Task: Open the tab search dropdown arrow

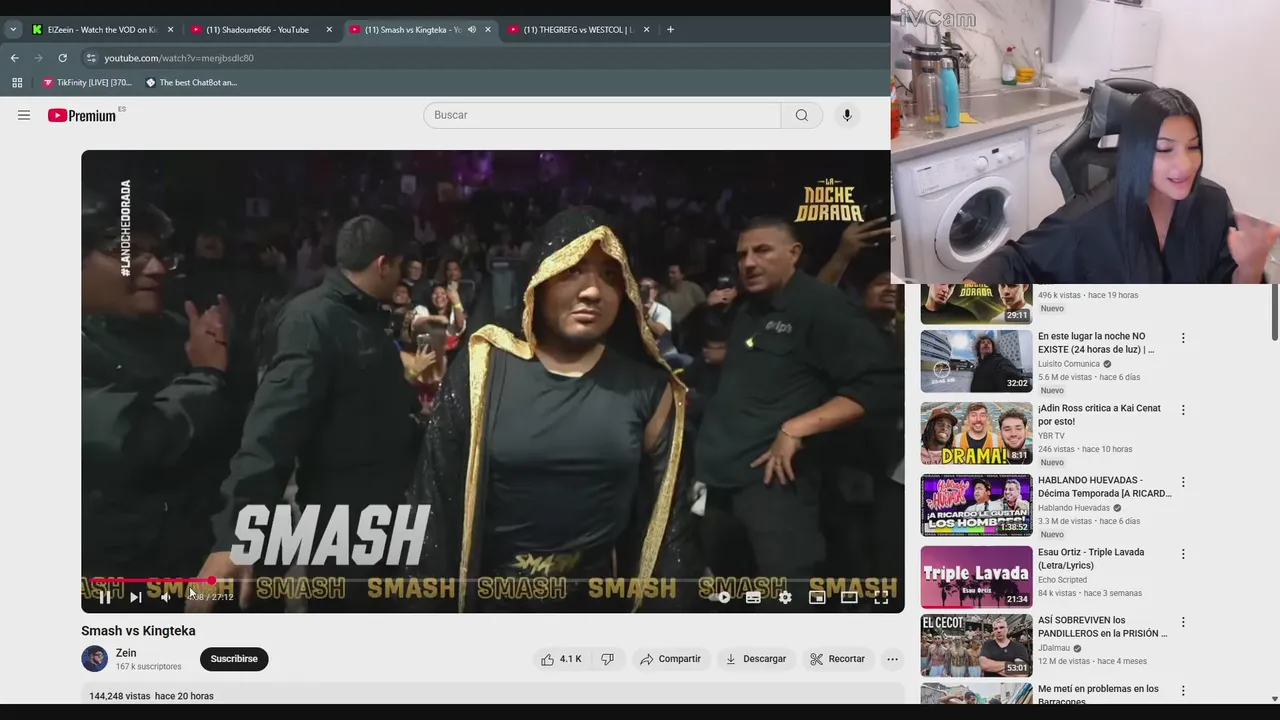Action: tap(13, 30)
